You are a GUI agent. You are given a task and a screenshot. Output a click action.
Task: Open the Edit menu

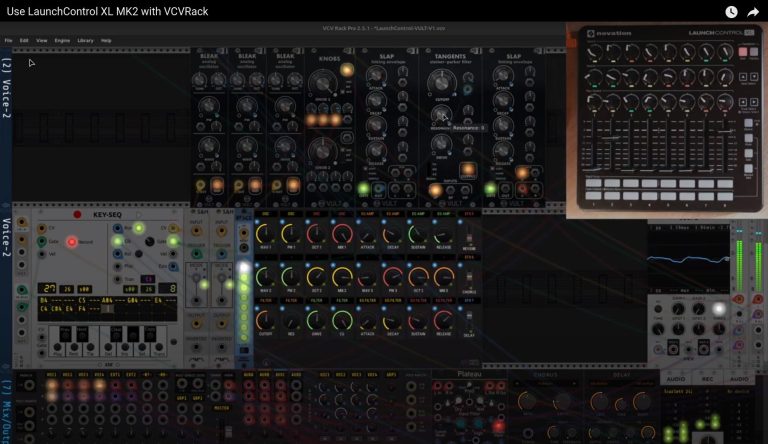pyautogui.click(x=24, y=41)
